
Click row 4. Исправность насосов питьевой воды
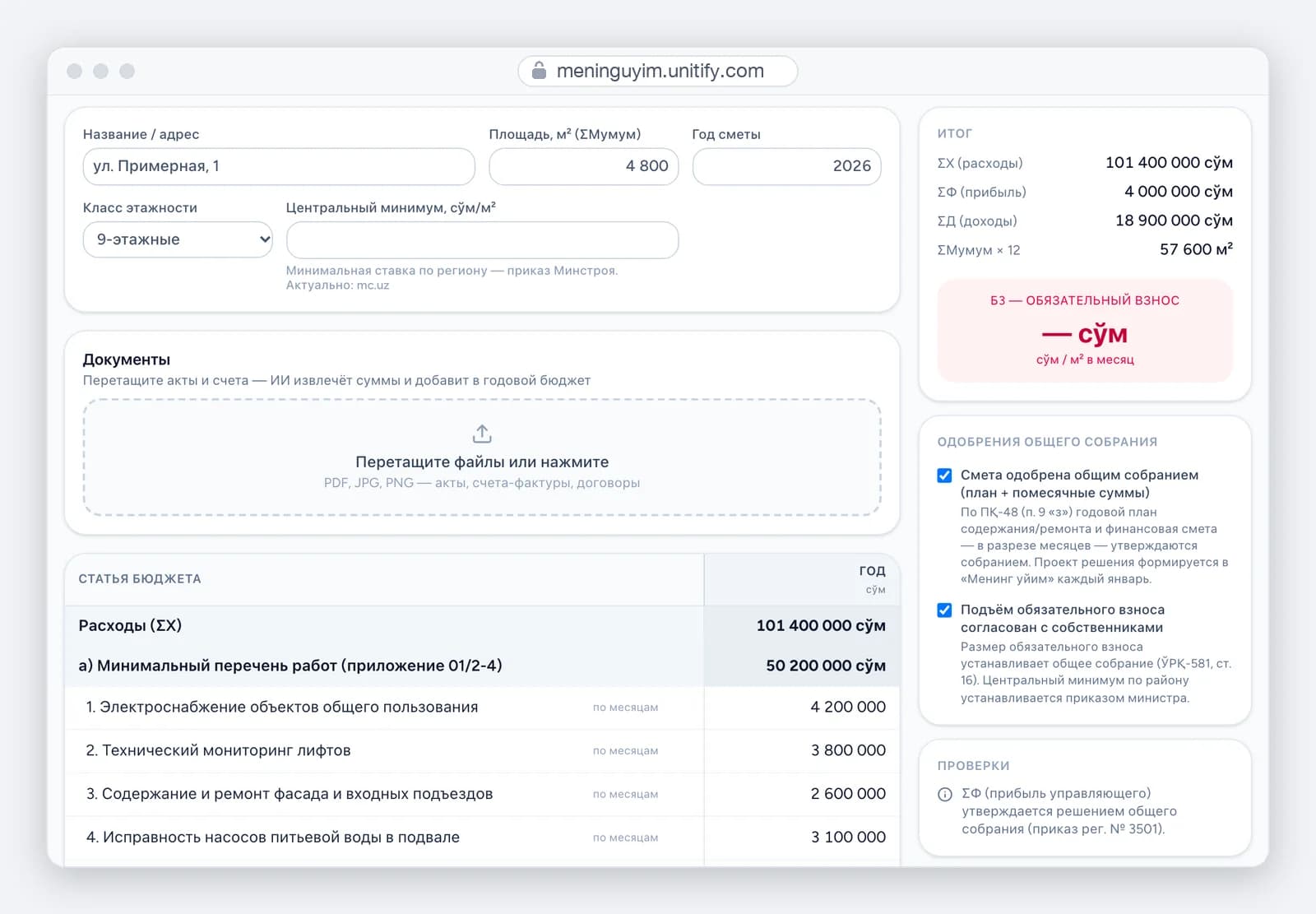482,837
